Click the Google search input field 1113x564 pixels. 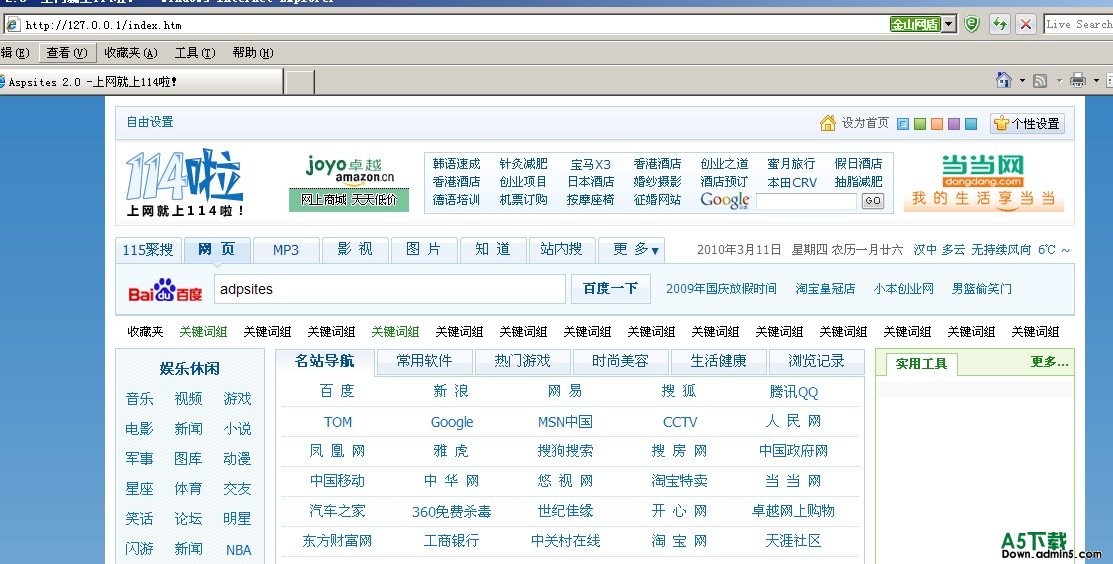(806, 201)
